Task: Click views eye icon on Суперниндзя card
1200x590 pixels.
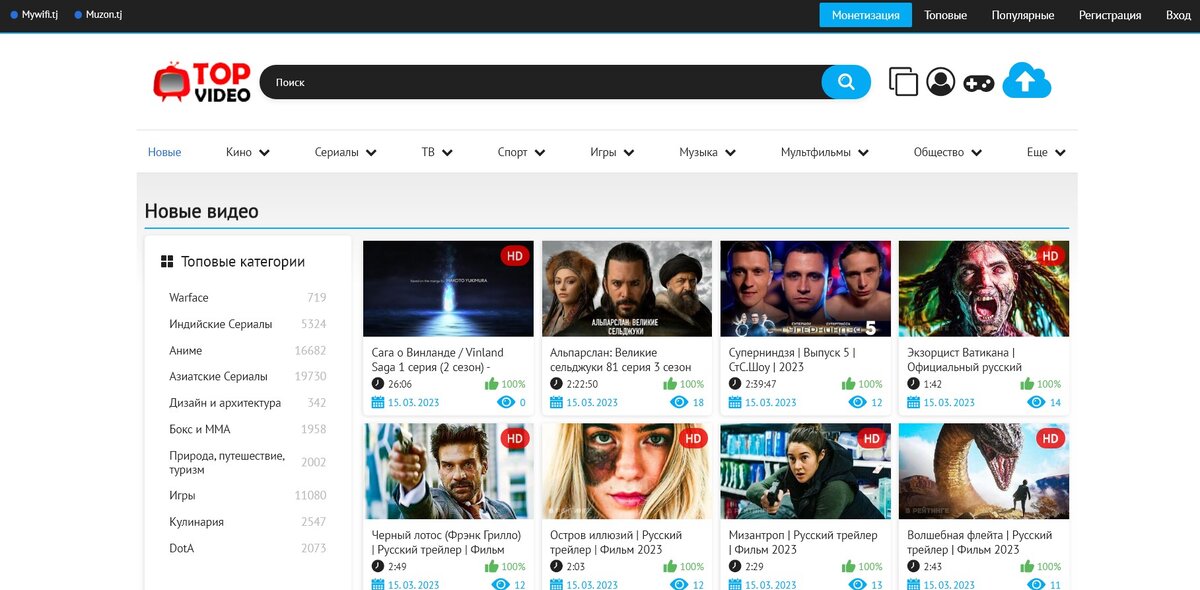Action: [858, 402]
